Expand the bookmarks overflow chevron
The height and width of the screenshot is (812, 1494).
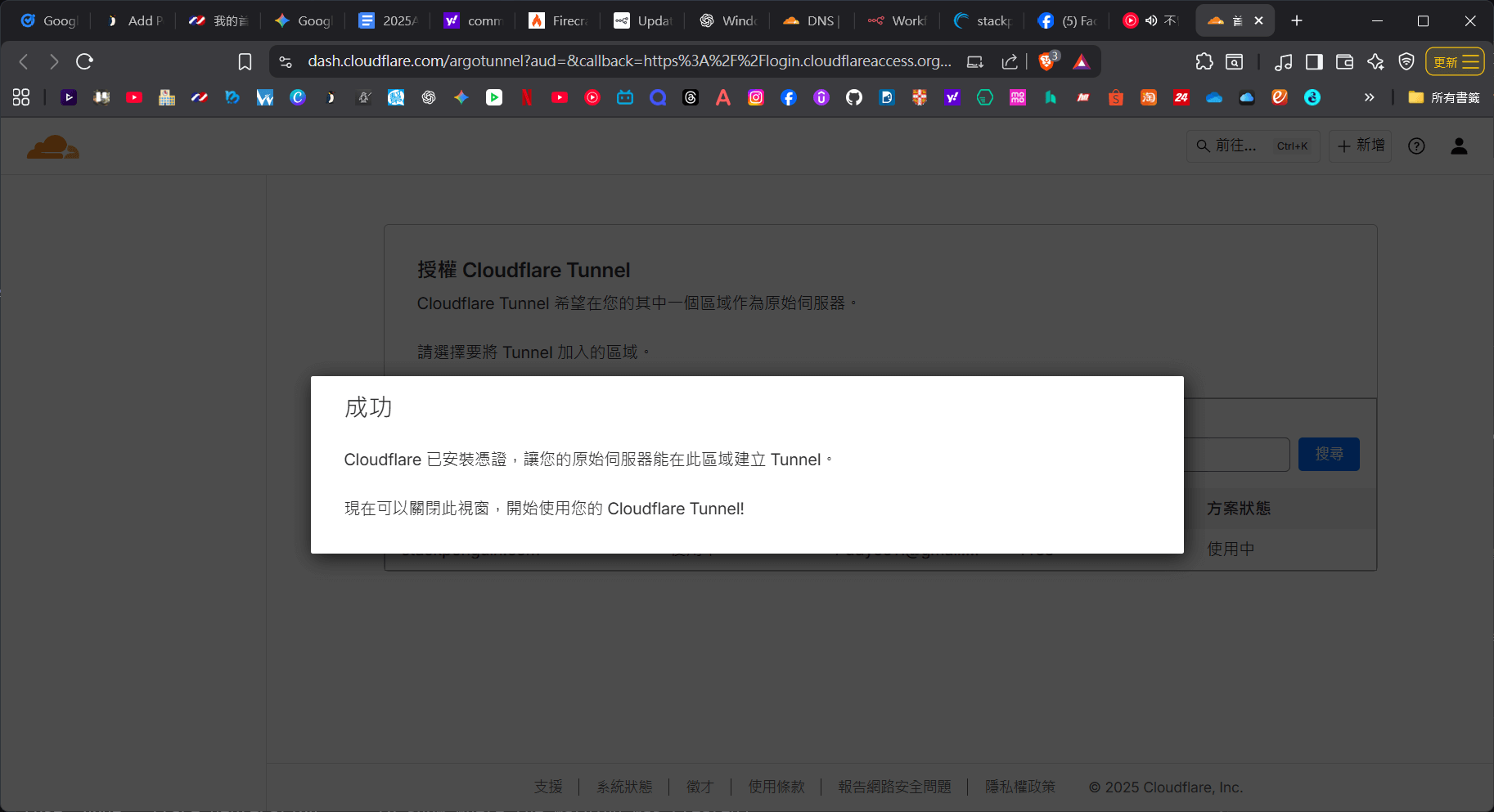tap(1369, 98)
